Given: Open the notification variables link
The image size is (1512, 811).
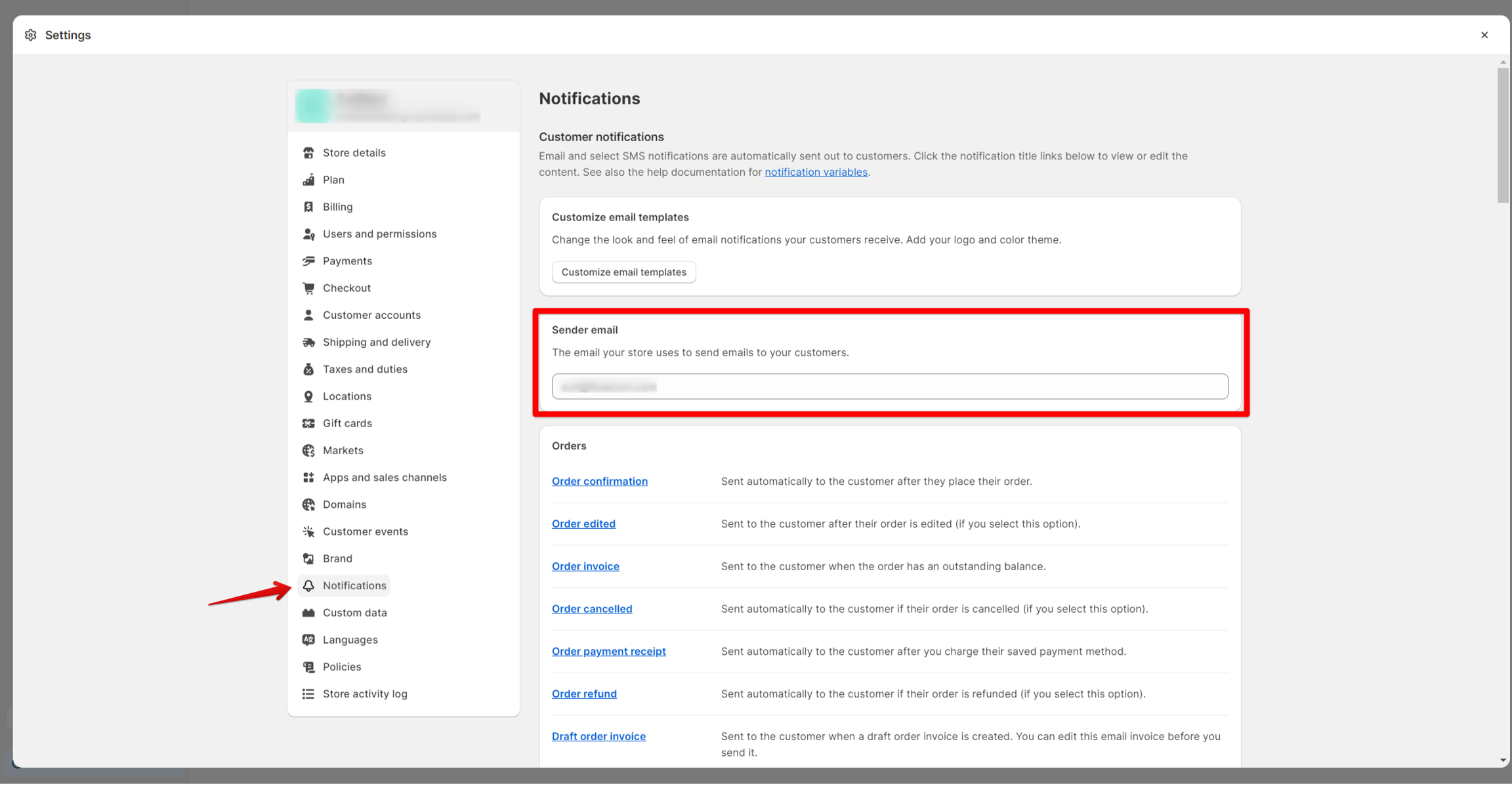Looking at the screenshot, I should [x=816, y=172].
